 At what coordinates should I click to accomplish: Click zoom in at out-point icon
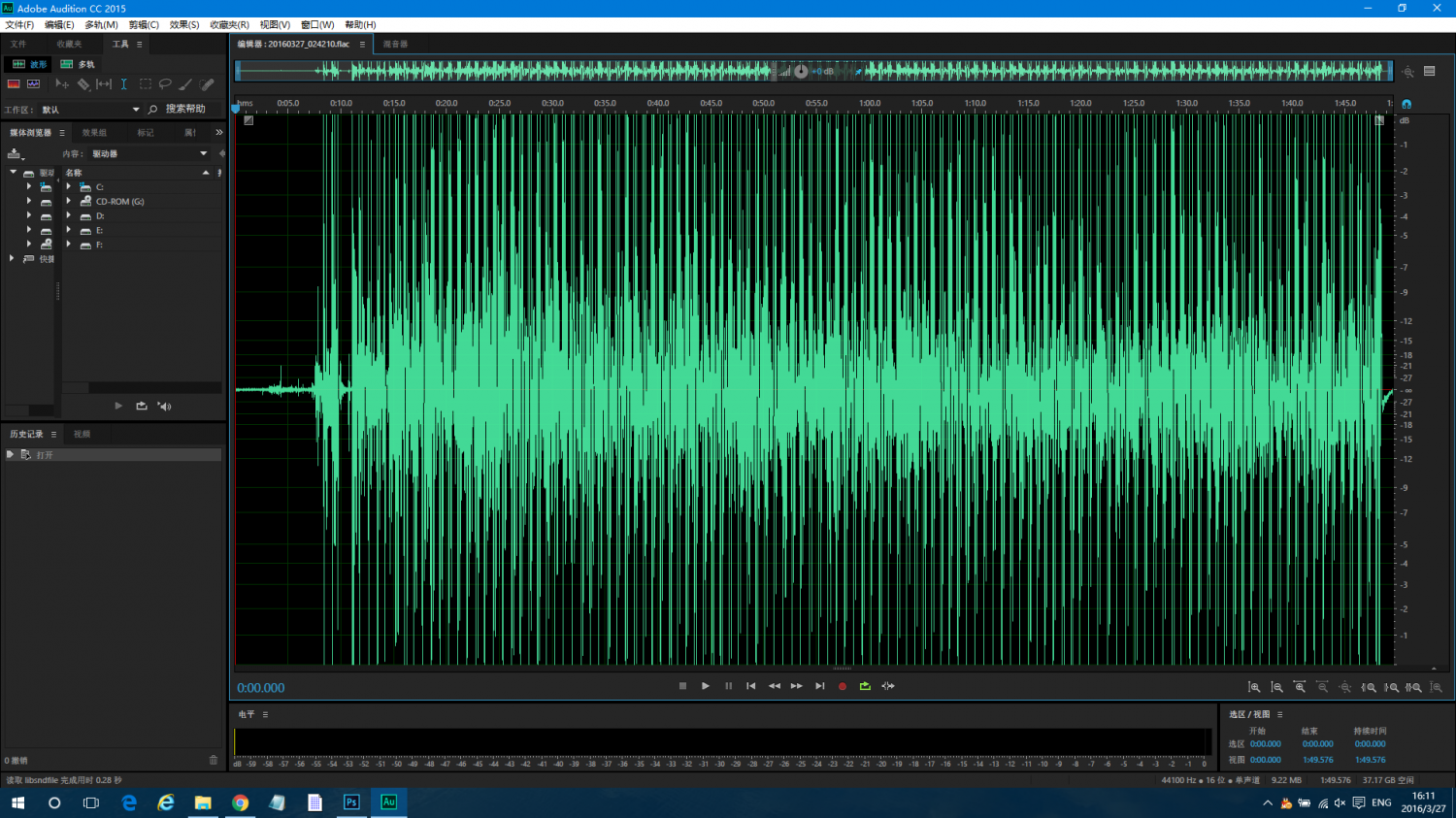point(1391,687)
